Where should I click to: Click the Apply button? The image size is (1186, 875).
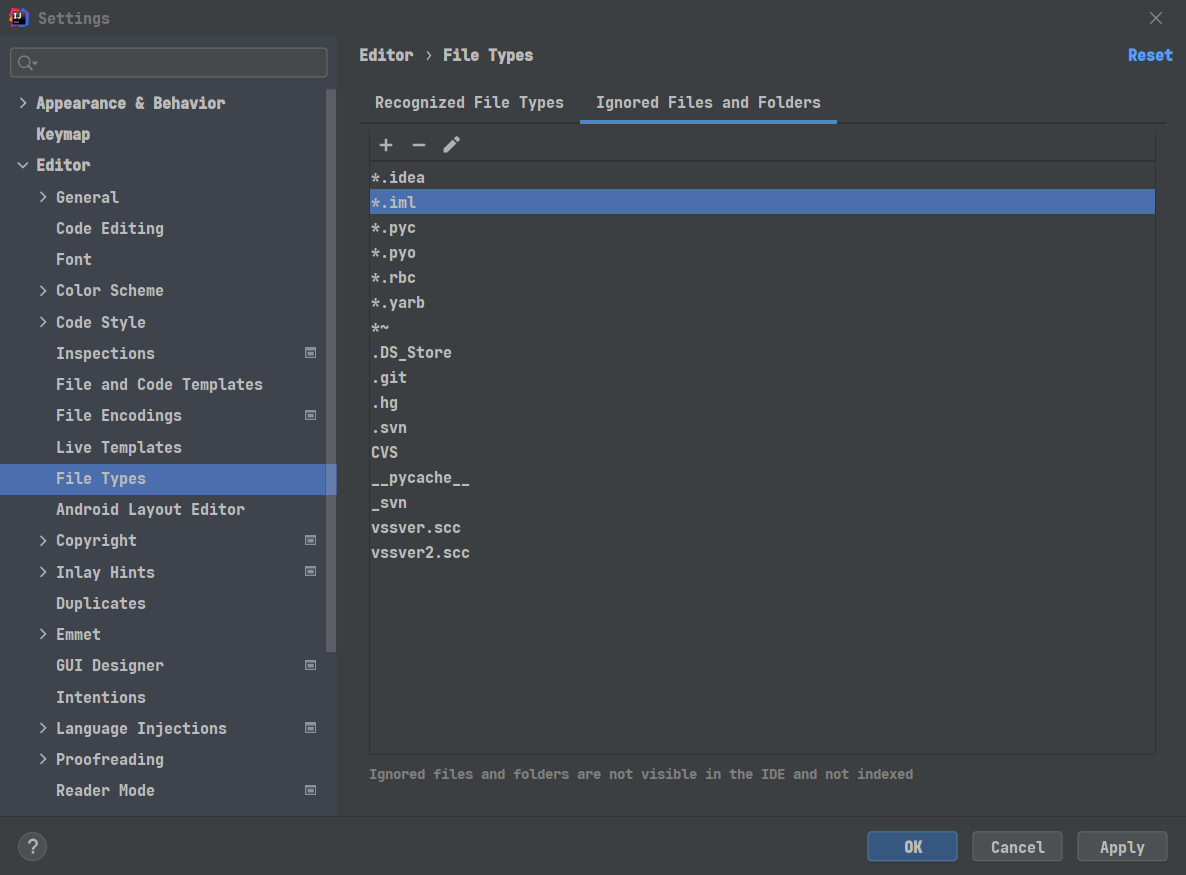(x=1122, y=847)
